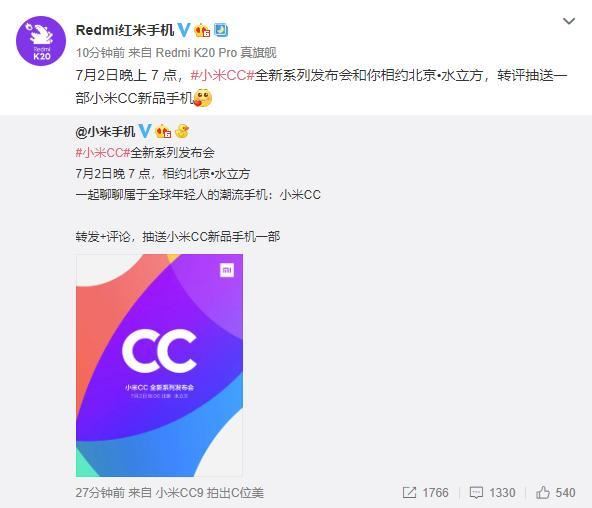Click the 小米CC9 拍出C位美 source link
The height and width of the screenshot is (508, 592).
pos(210,493)
